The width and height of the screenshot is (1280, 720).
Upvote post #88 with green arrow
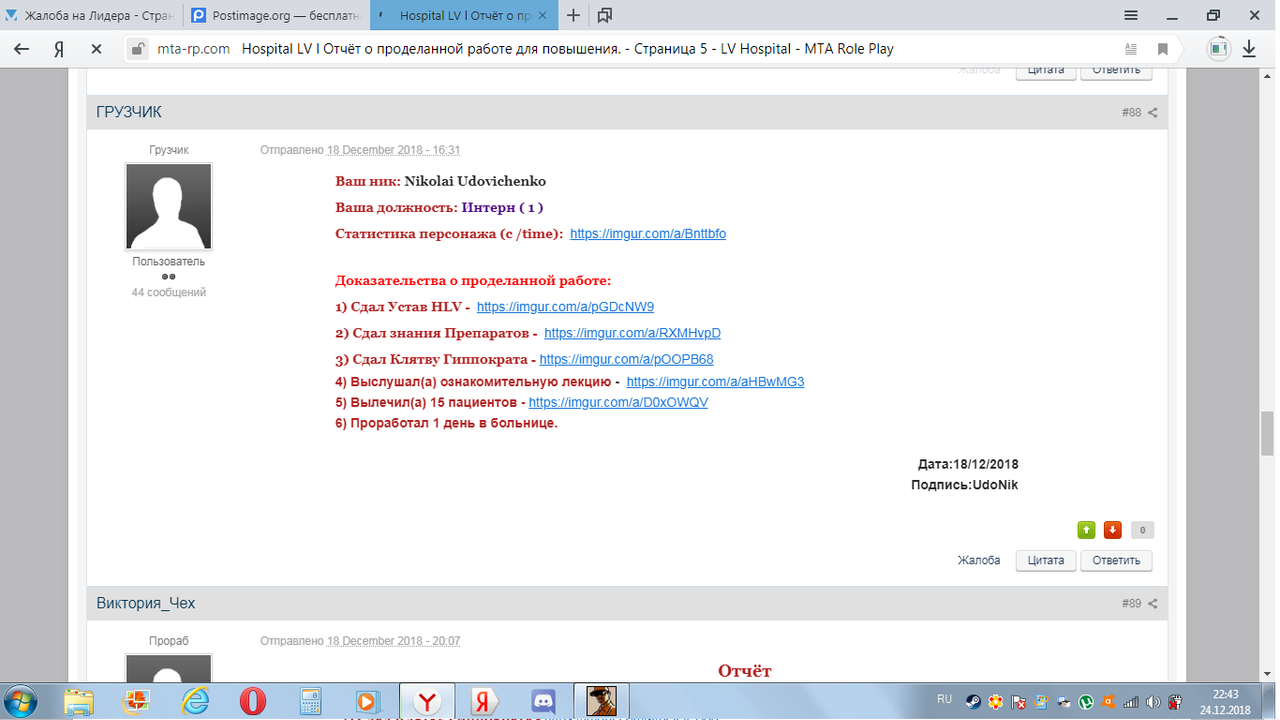click(x=1085, y=530)
